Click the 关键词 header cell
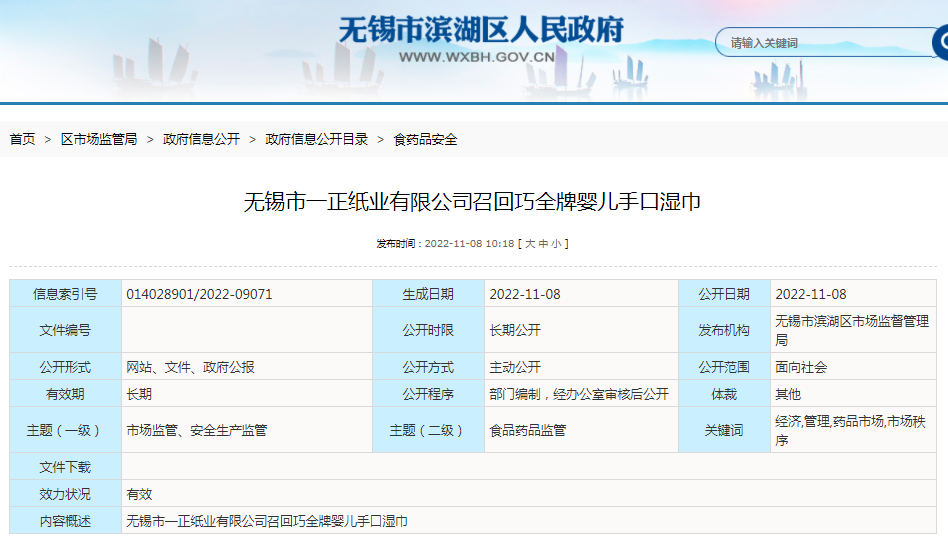Screen dimensions: 948x543 (724, 430)
